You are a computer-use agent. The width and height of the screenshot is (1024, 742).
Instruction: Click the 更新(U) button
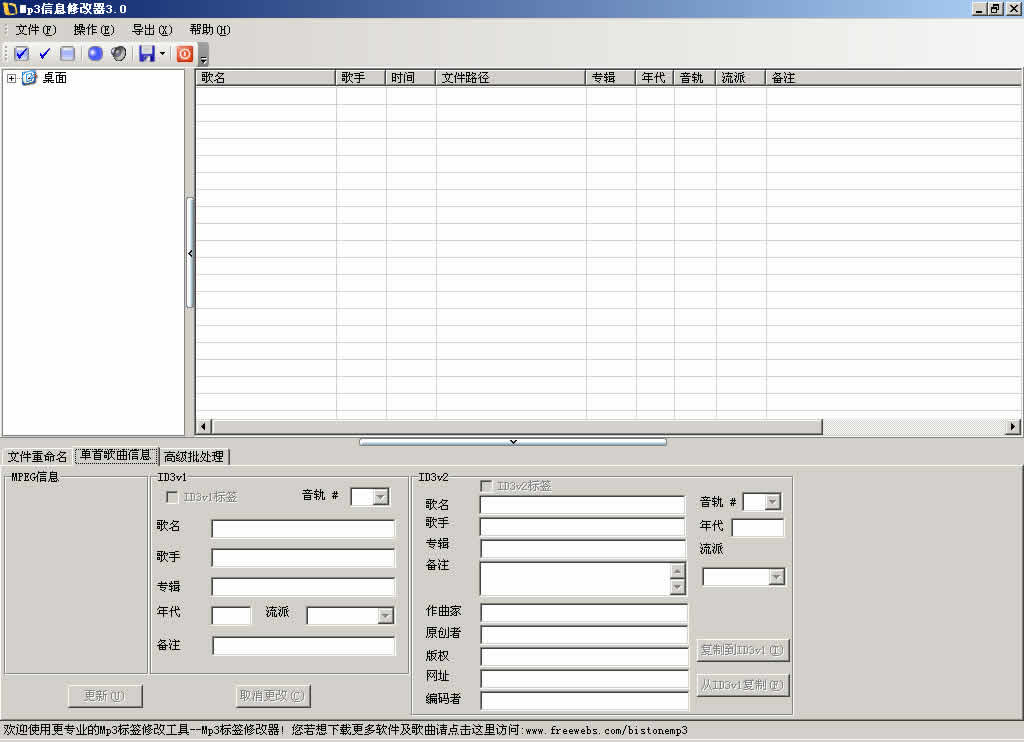(104, 696)
